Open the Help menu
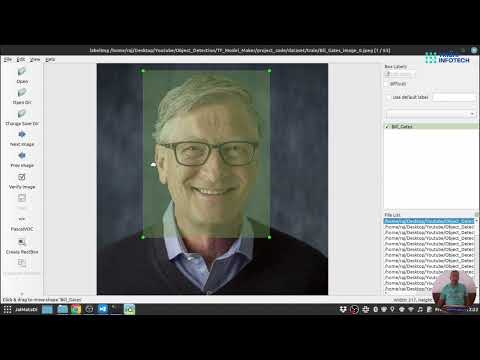Screen dimensions: 480x360 (50, 59)
